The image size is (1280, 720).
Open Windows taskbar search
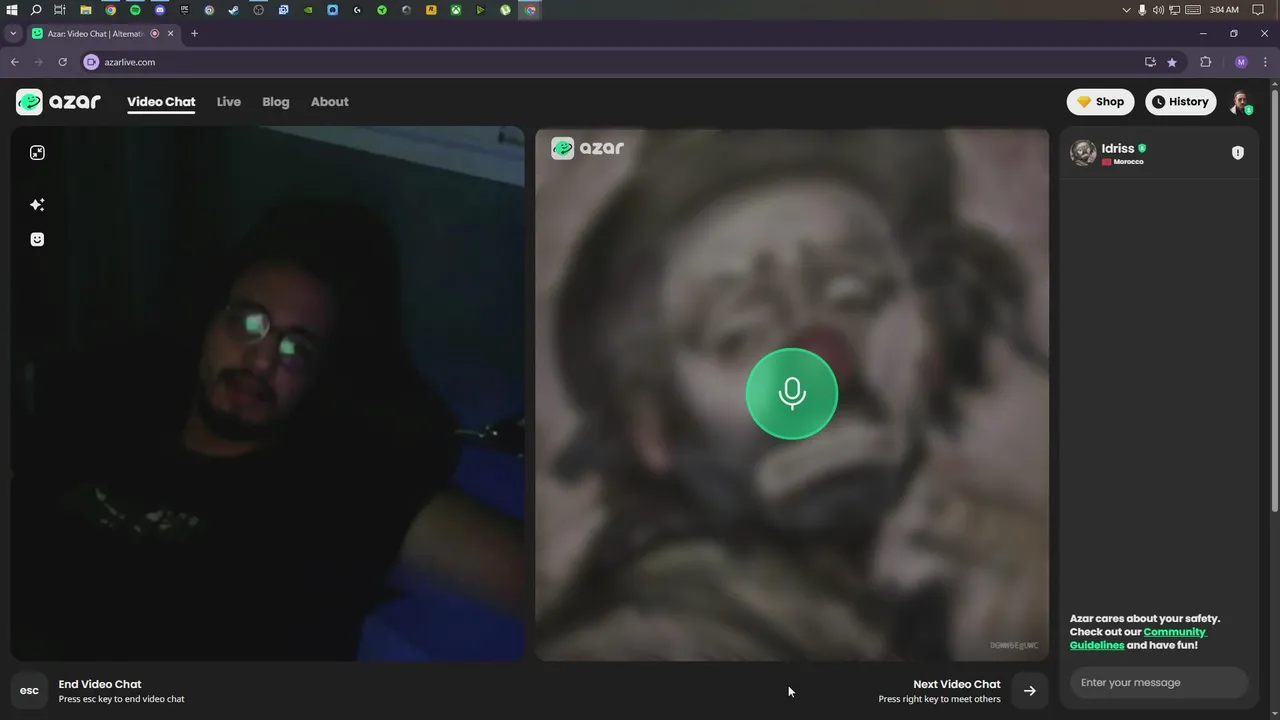(x=36, y=10)
